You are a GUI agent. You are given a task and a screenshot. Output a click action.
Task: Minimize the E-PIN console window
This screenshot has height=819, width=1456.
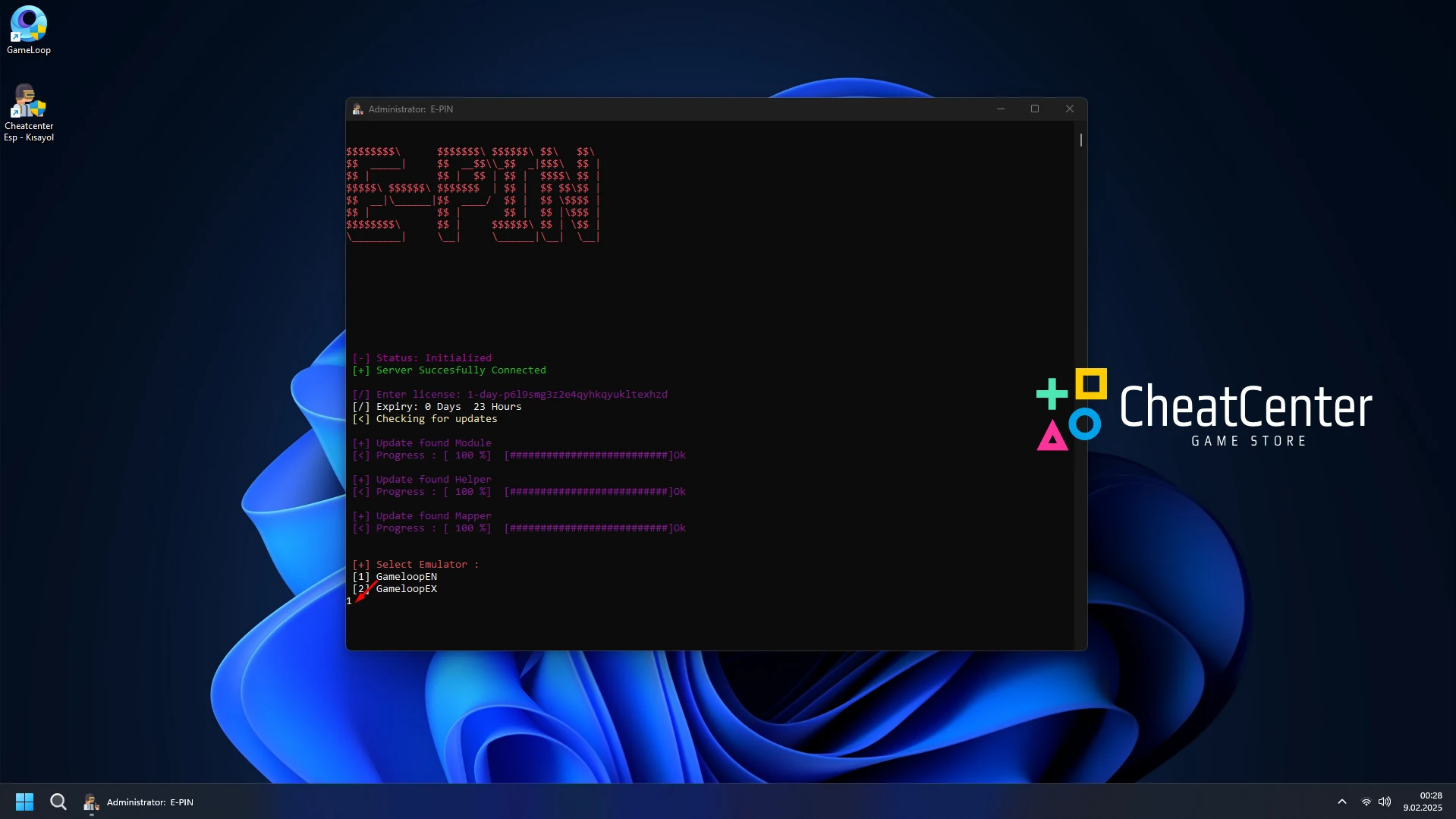1001,109
